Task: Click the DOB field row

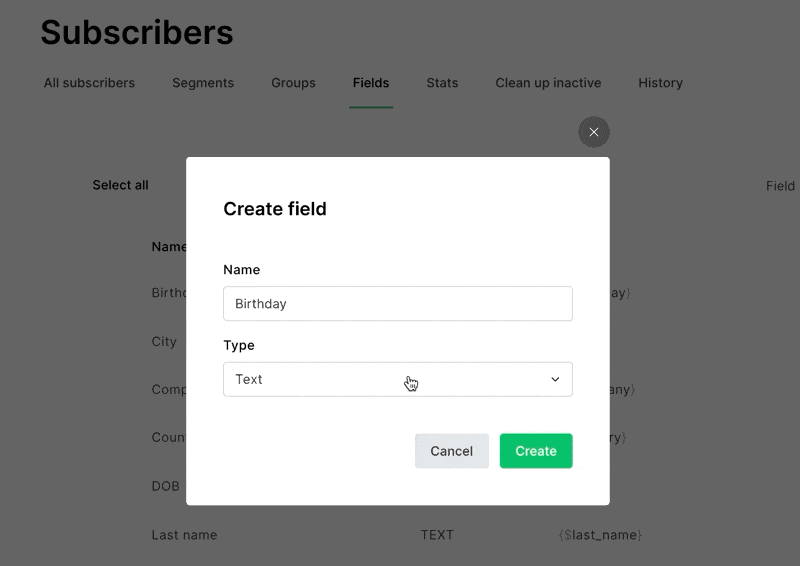Action: click(x=165, y=486)
